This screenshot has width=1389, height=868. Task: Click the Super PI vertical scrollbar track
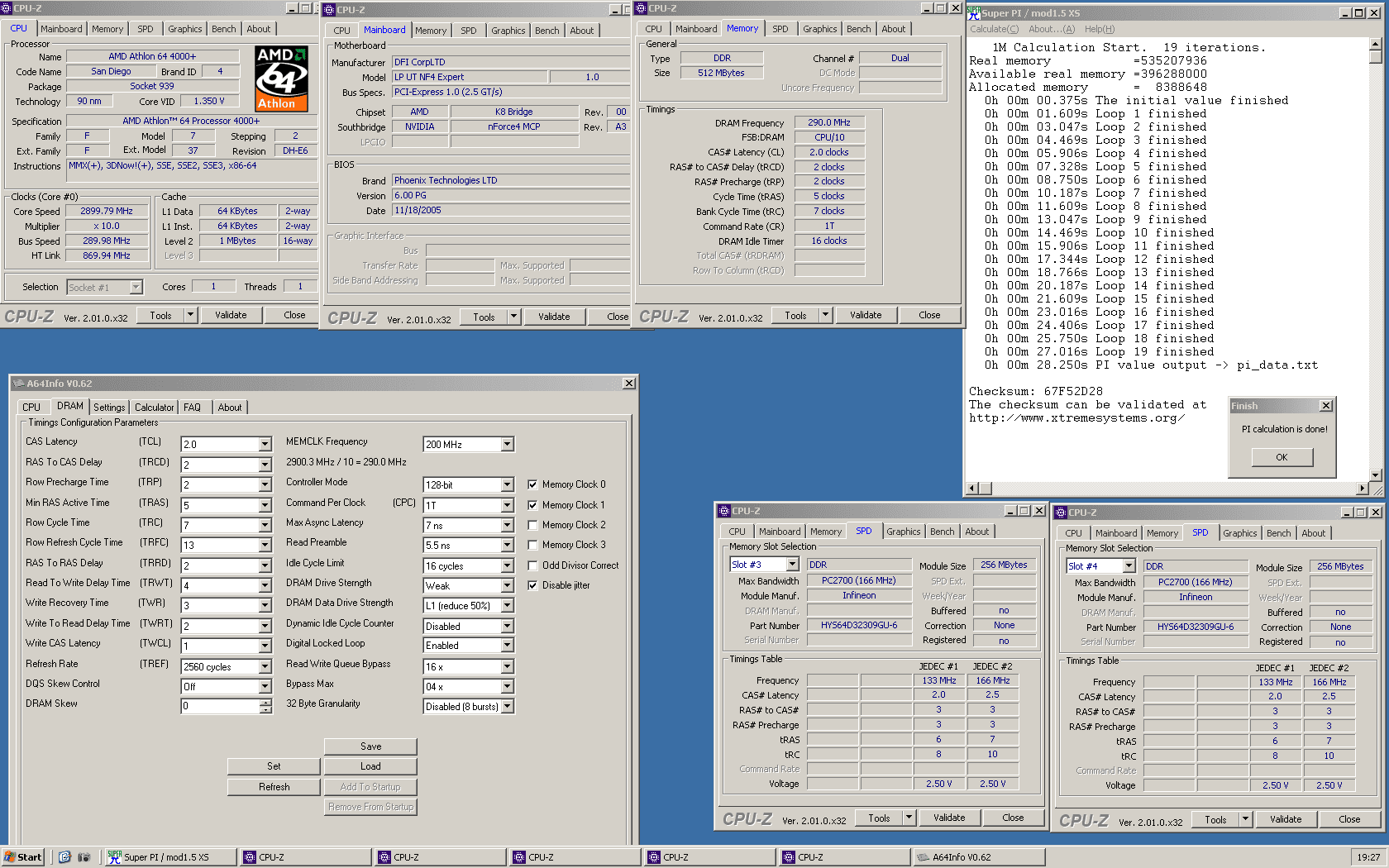point(1375,265)
